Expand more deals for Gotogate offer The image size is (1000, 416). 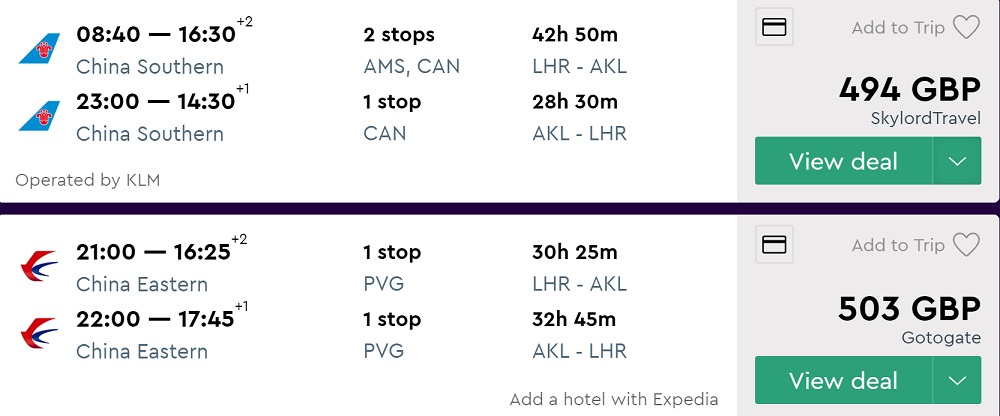[957, 381]
